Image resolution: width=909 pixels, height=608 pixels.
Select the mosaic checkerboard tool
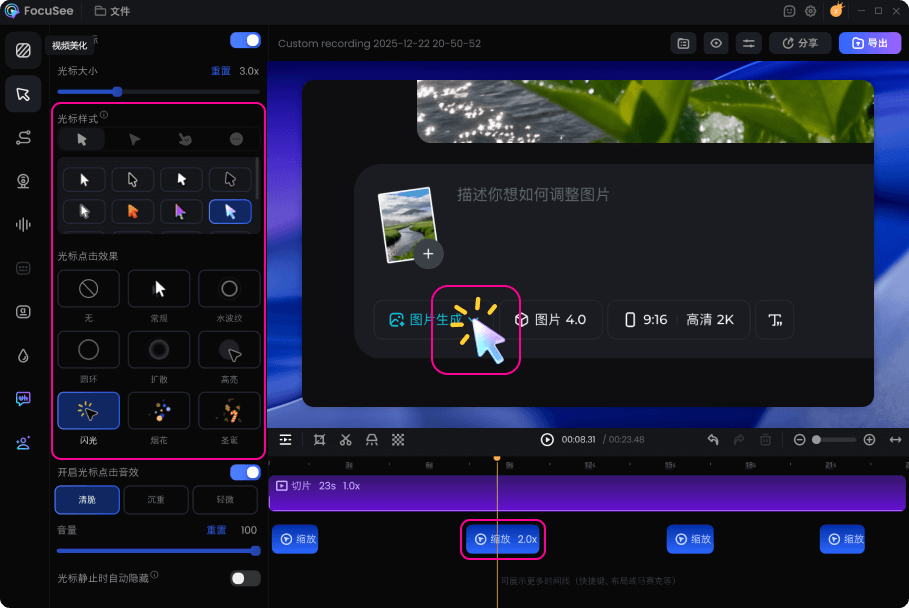(398, 440)
